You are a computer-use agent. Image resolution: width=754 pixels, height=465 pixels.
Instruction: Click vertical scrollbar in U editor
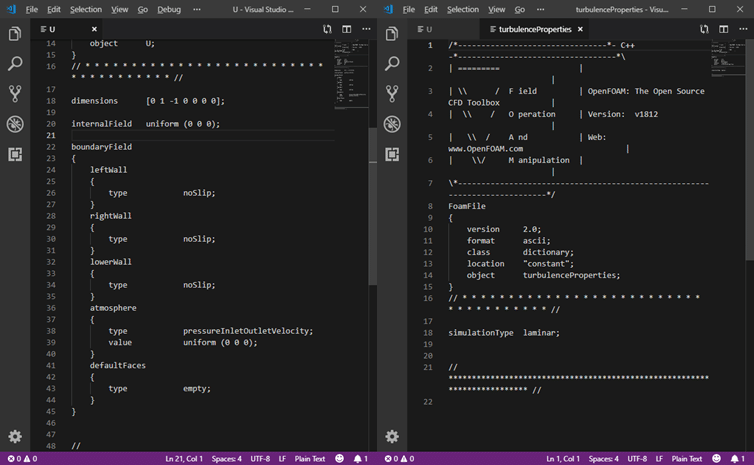coord(373,207)
